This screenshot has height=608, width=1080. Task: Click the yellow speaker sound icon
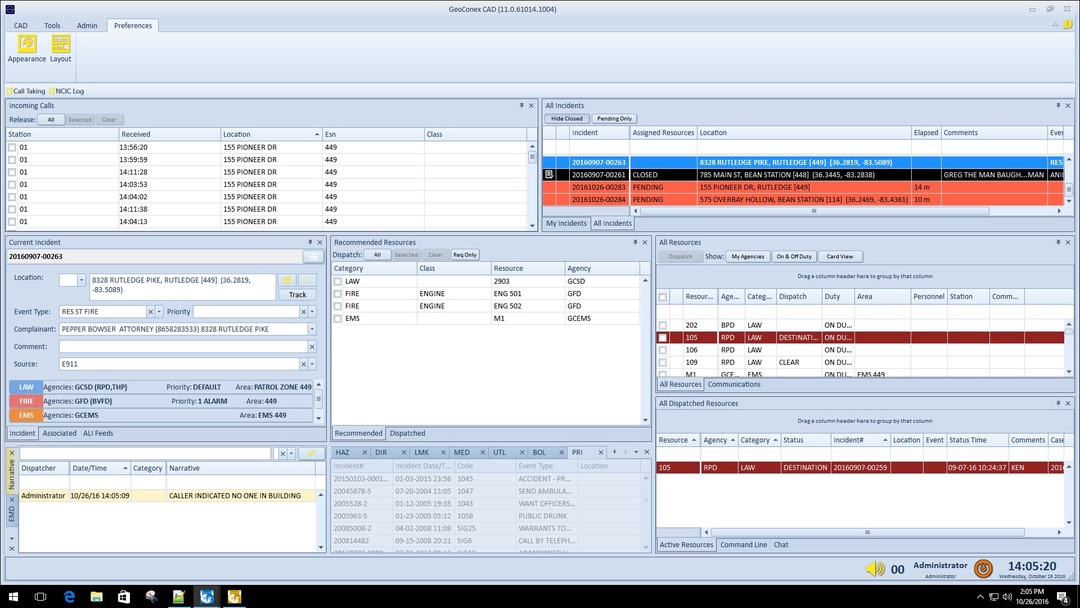[x=875, y=569]
